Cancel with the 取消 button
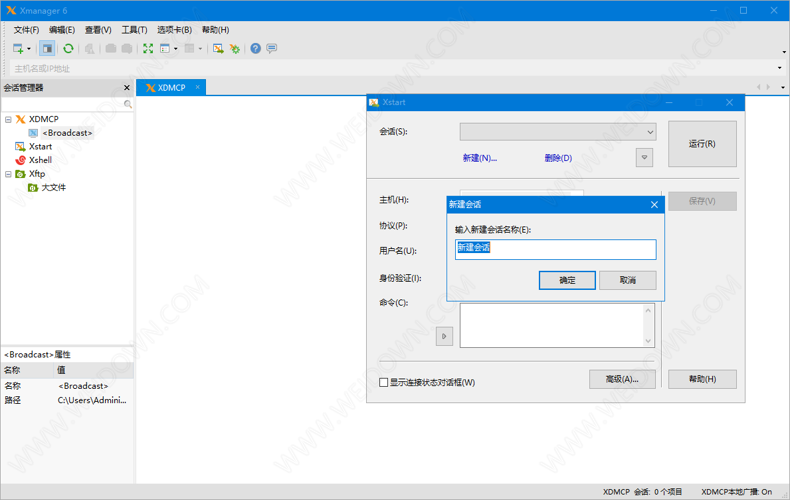This screenshot has height=500, width=790. (x=628, y=280)
